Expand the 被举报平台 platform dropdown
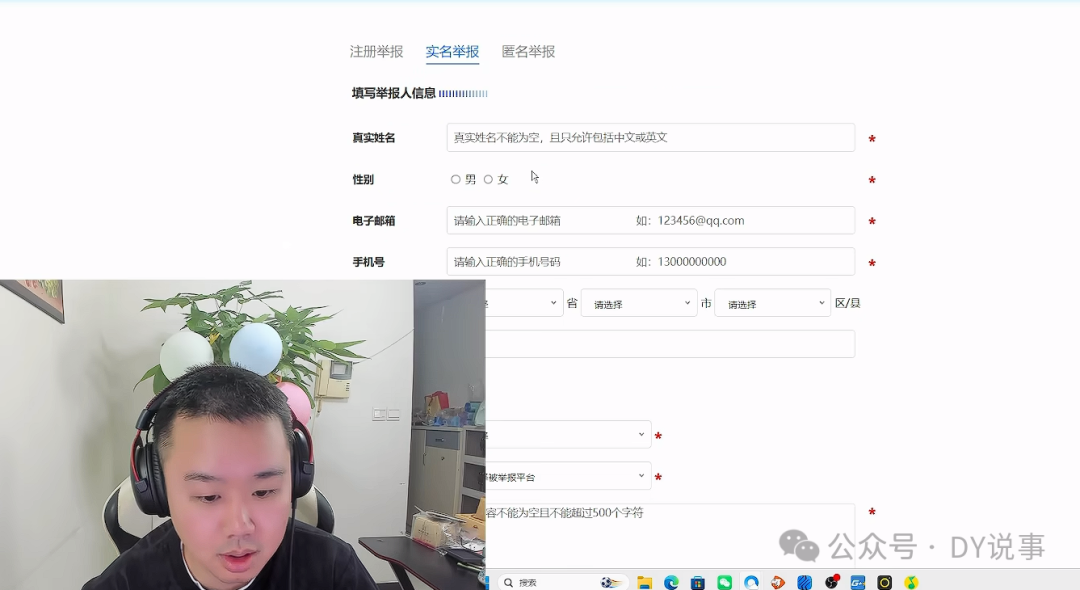 coord(568,476)
